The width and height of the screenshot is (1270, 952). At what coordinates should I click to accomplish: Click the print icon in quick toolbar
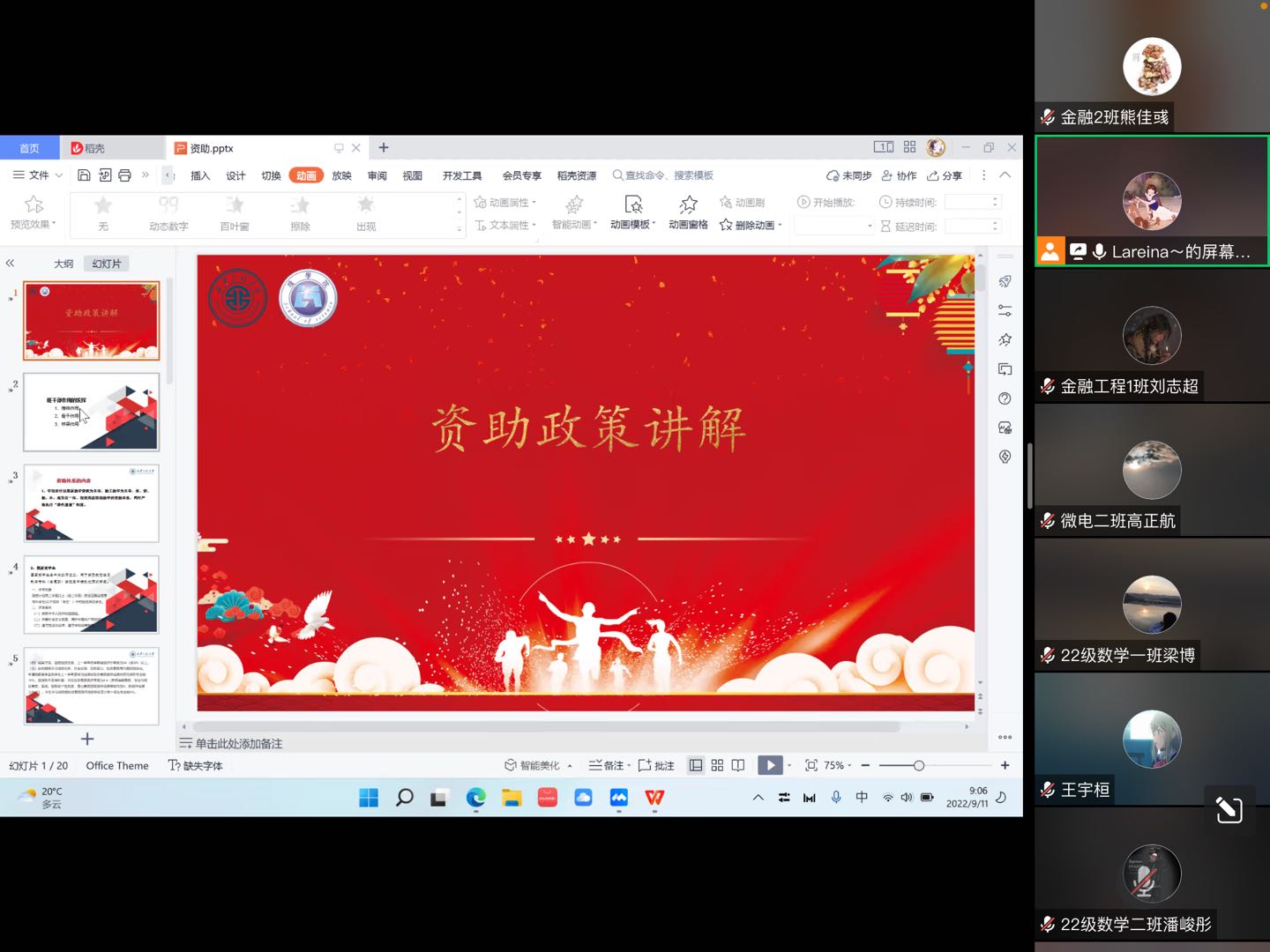coord(124,175)
